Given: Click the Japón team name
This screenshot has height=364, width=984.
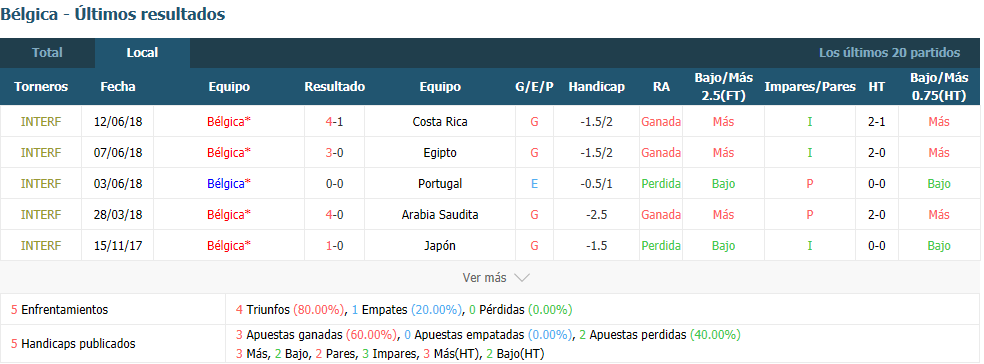Looking at the screenshot, I should pyautogui.click(x=440, y=245).
